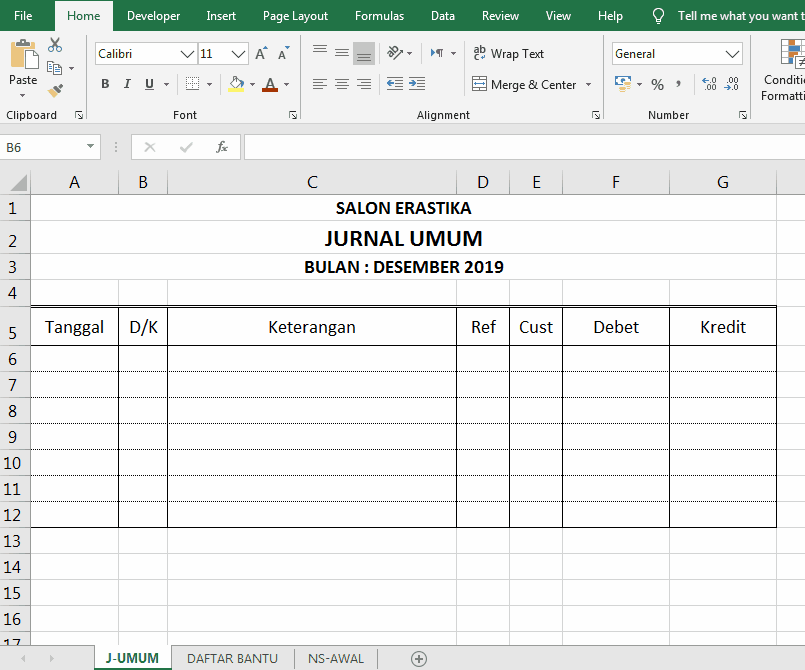Image resolution: width=805 pixels, height=670 pixels.
Task: Open the Font settings dialog launcher
Action: [x=293, y=115]
